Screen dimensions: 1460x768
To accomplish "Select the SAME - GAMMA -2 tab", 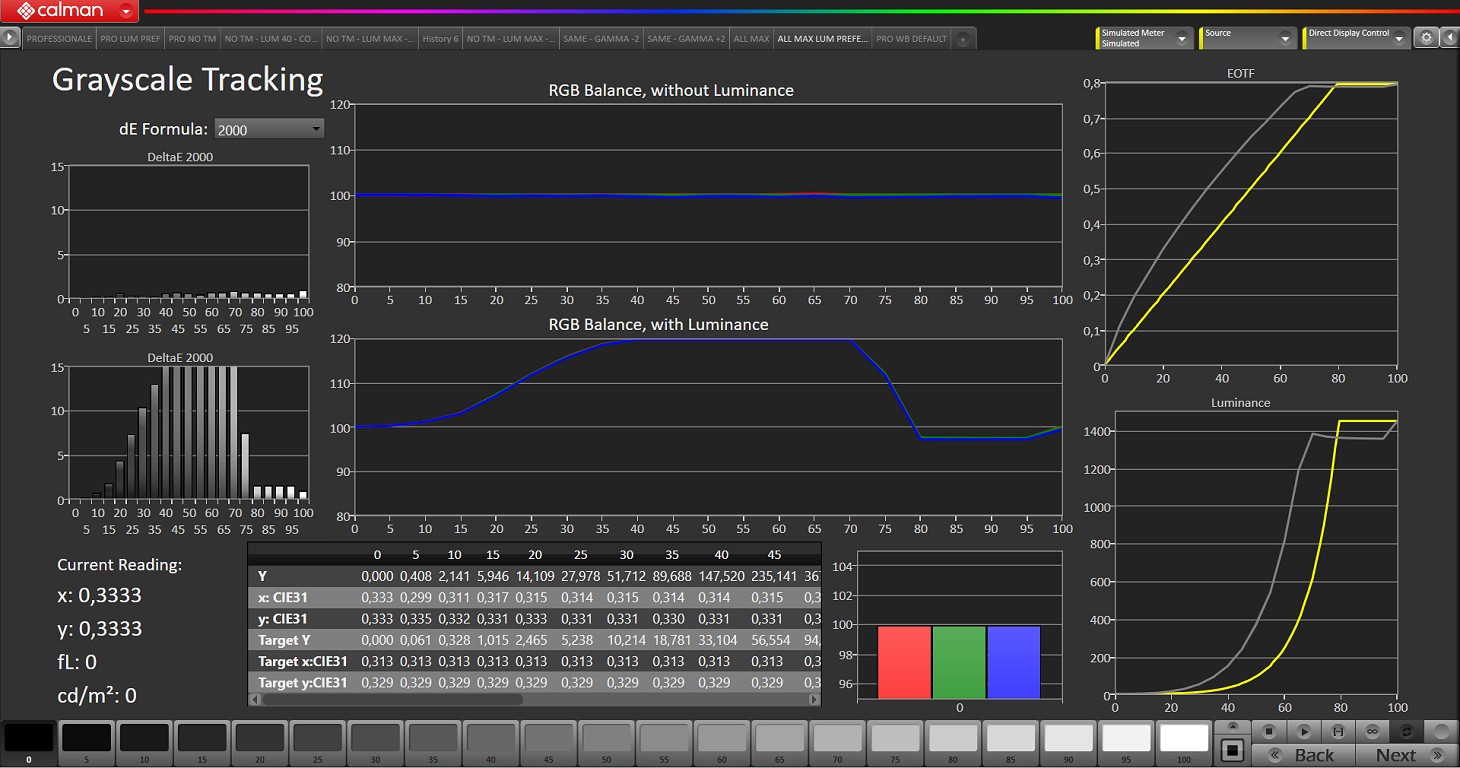I will coord(601,39).
